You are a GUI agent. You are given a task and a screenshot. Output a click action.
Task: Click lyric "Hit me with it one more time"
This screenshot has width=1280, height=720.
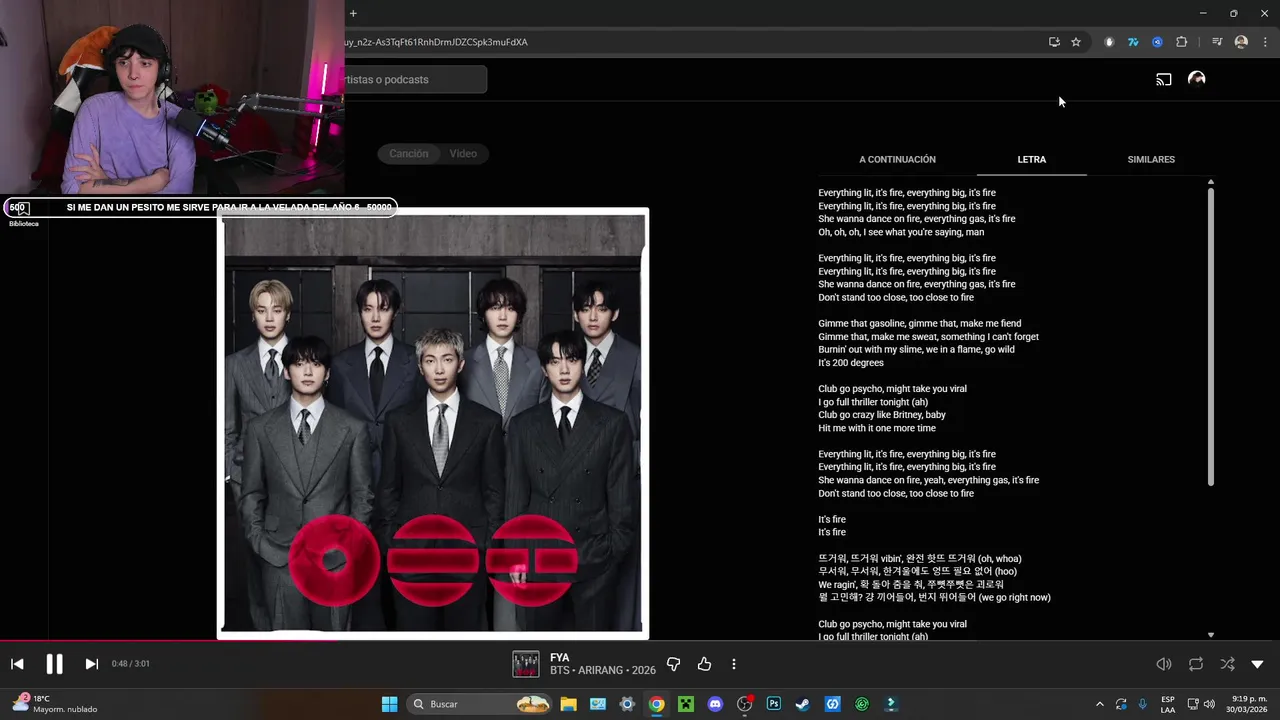877,428
